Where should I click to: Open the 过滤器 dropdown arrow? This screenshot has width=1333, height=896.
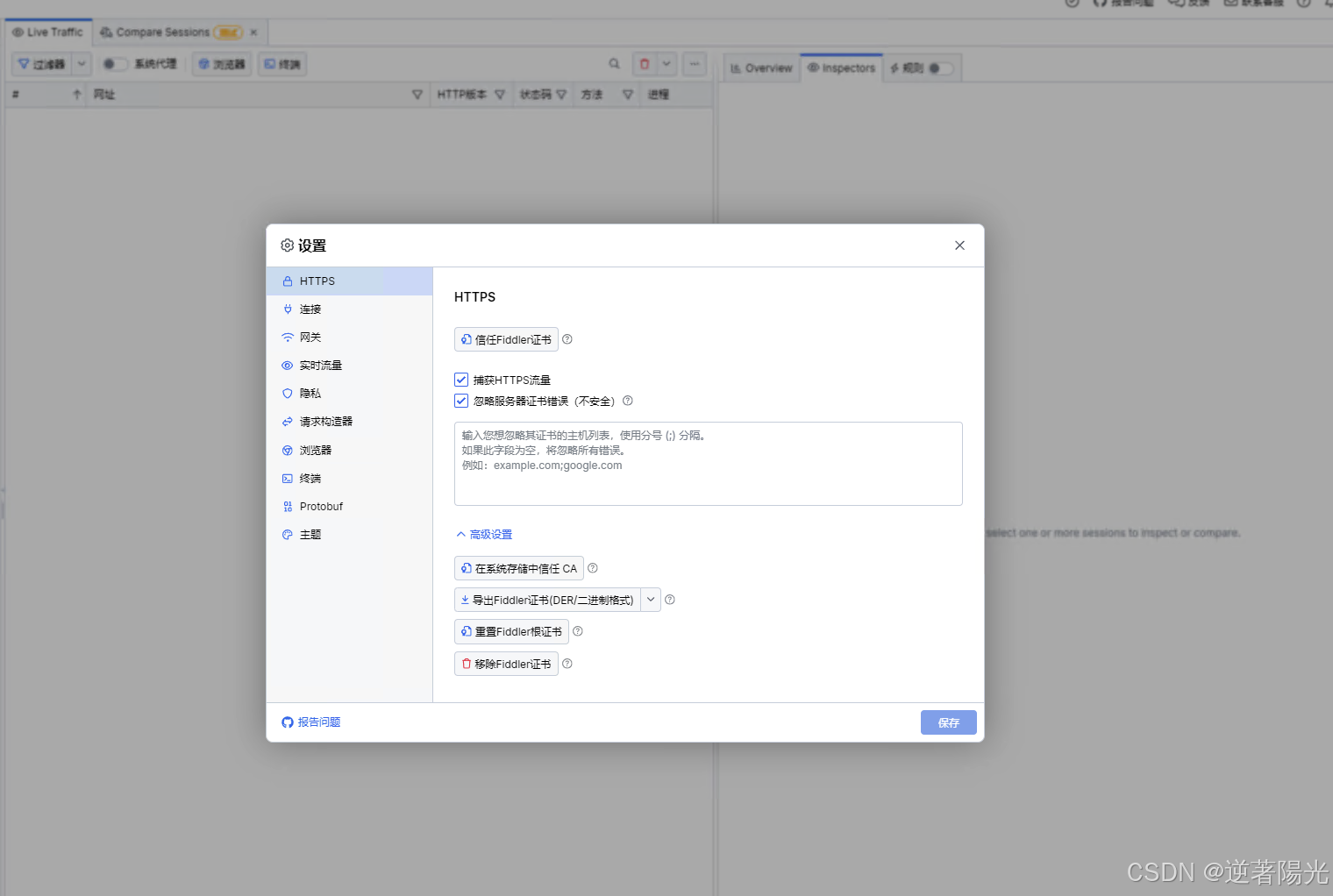[81, 63]
